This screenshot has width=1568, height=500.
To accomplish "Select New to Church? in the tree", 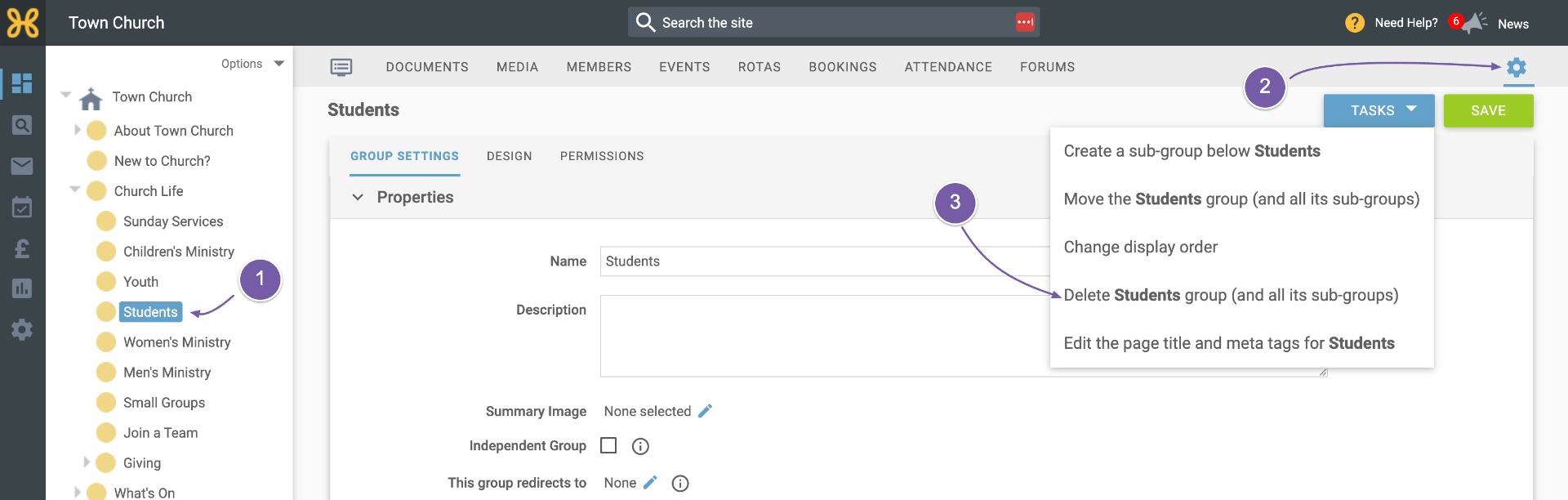I will [163, 161].
